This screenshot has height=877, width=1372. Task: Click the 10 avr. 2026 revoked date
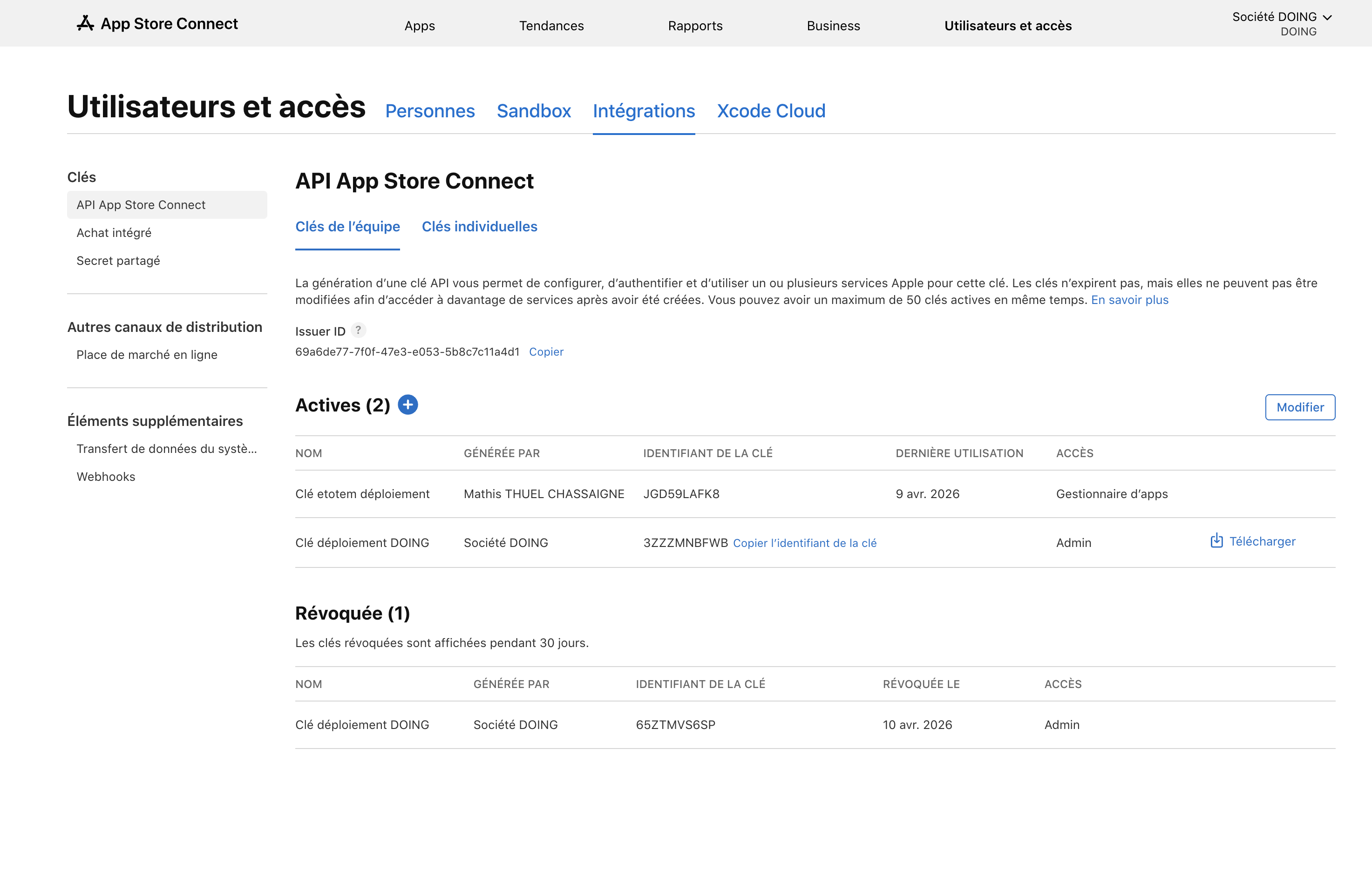[917, 724]
